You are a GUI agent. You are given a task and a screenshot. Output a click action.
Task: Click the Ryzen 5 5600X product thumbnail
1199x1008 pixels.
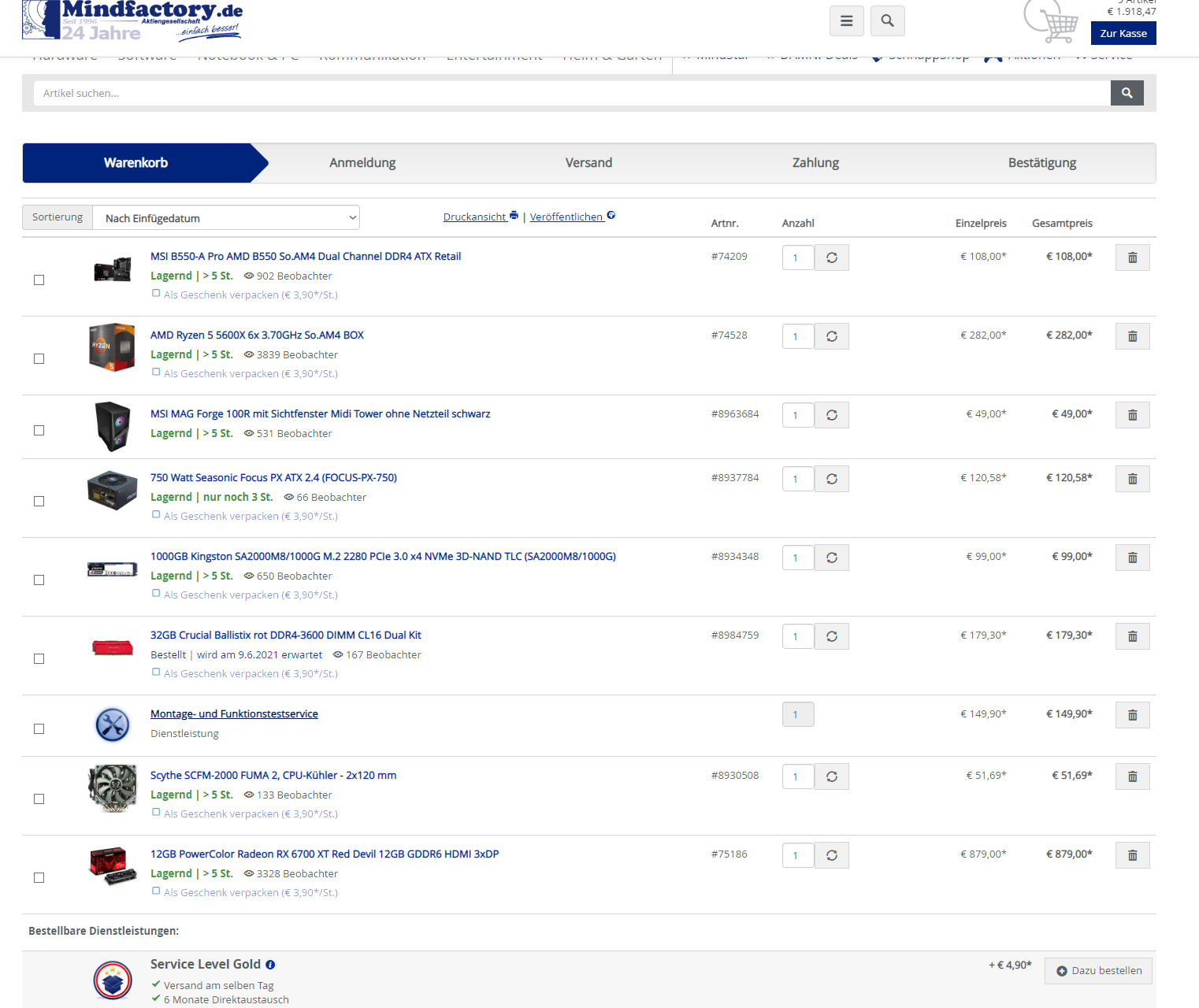click(112, 346)
